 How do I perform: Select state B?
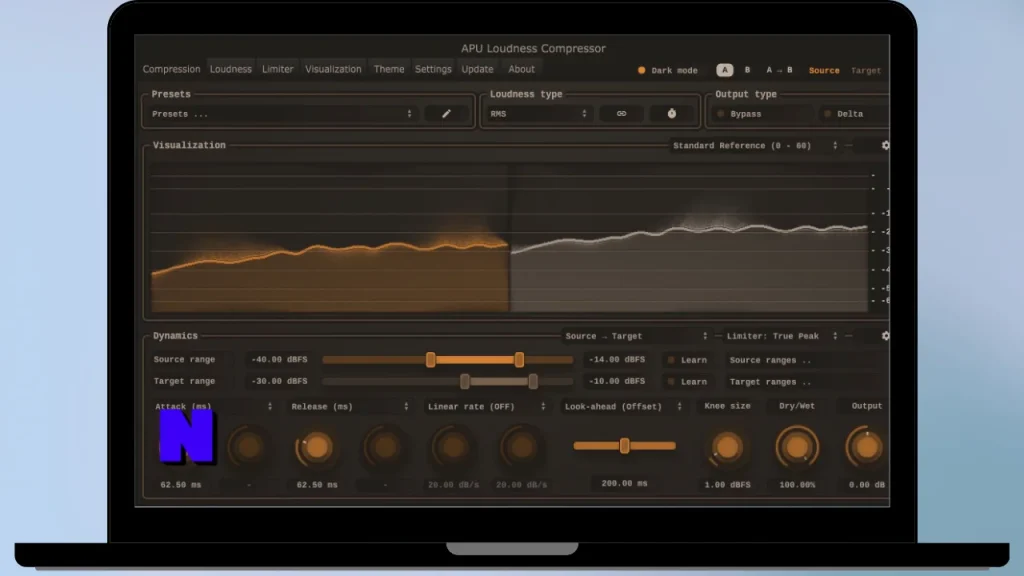tap(747, 70)
